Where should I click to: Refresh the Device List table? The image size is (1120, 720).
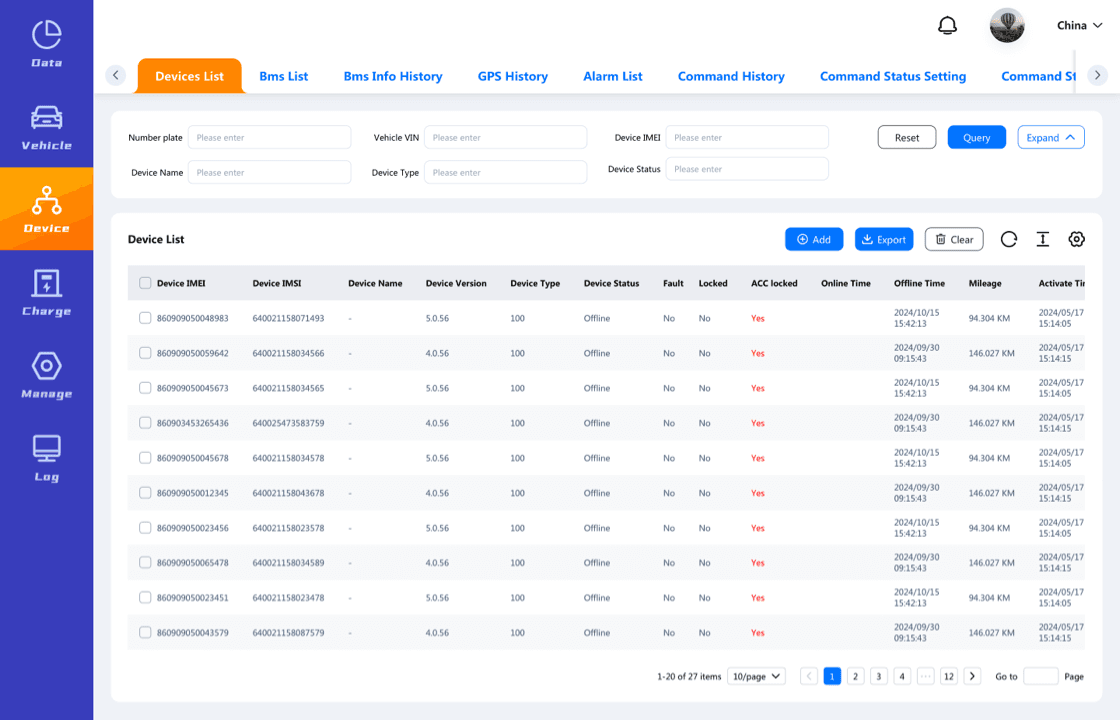(1009, 239)
